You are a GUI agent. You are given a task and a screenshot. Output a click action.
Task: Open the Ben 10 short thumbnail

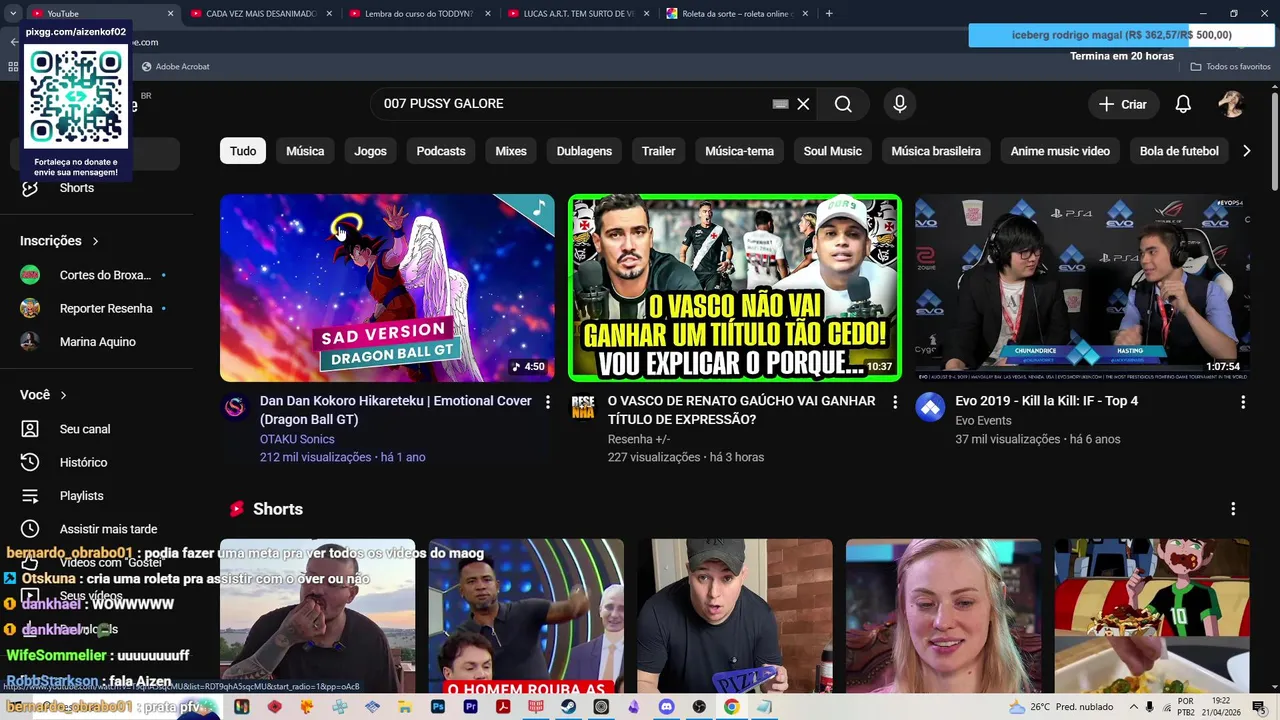click(1152, 616)
